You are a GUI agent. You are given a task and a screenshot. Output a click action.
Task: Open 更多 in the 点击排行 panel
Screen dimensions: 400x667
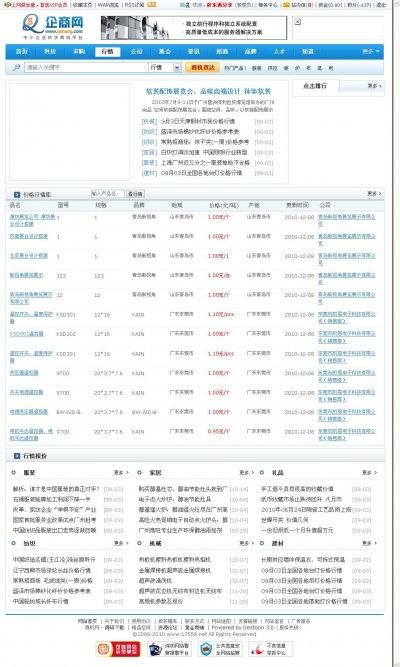374,86
